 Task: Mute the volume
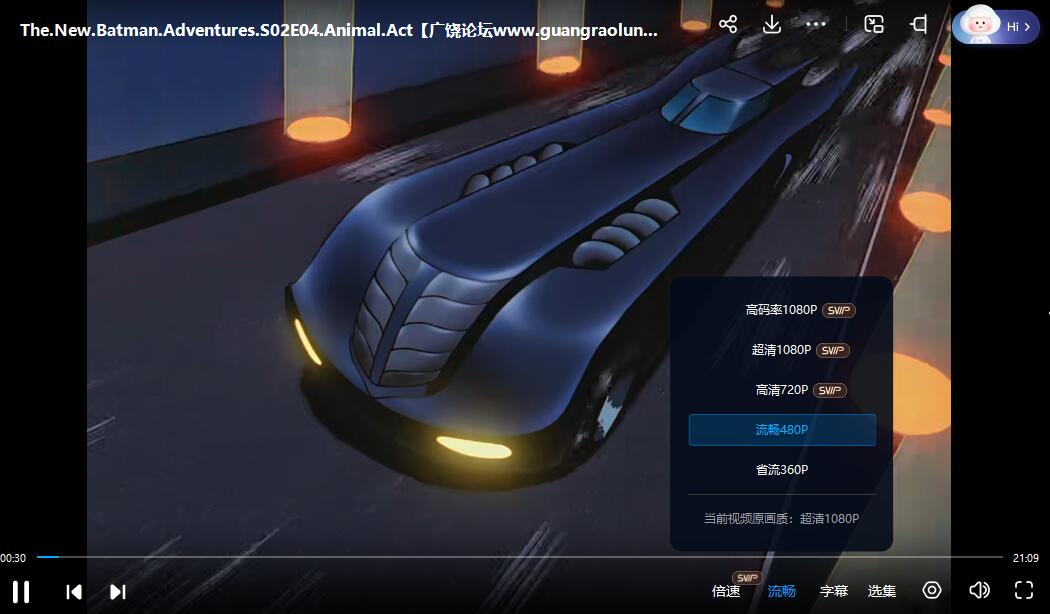[x=979, y=590]
